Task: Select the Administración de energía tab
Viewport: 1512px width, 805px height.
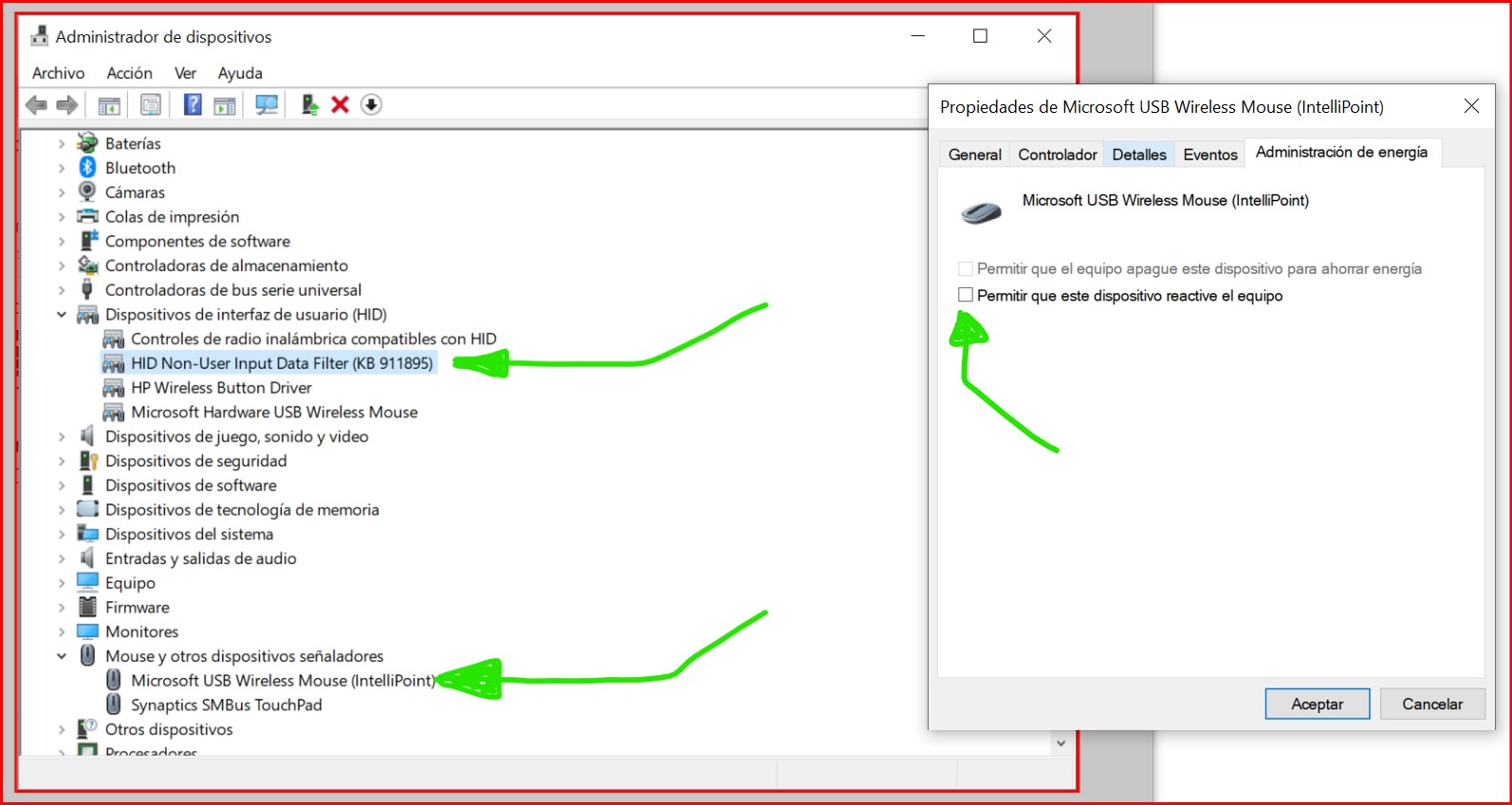Action: pyautogui.click(x=1341, y=153)
